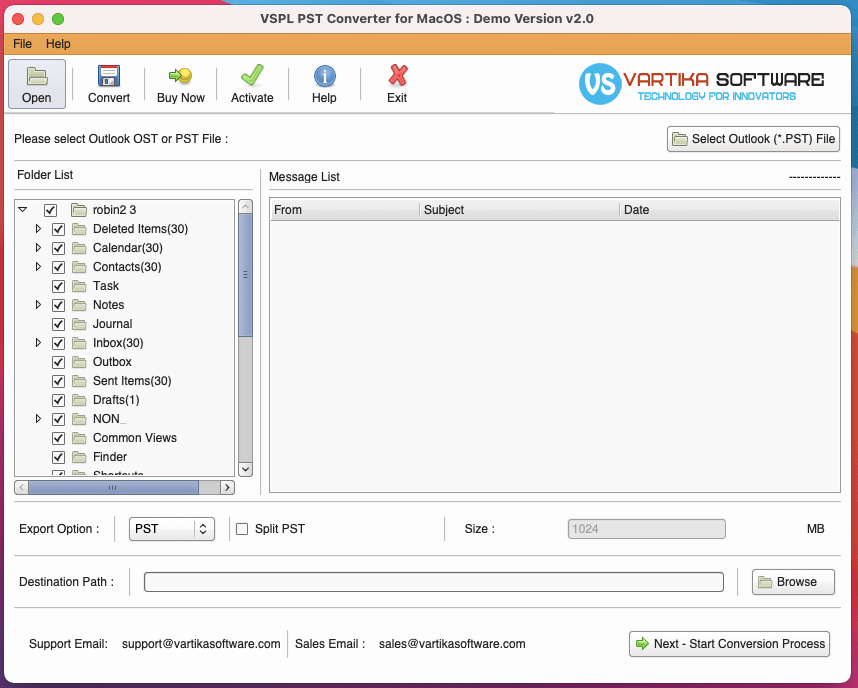
Task: Click the Contacts folder icon
Action: (79, 267)
